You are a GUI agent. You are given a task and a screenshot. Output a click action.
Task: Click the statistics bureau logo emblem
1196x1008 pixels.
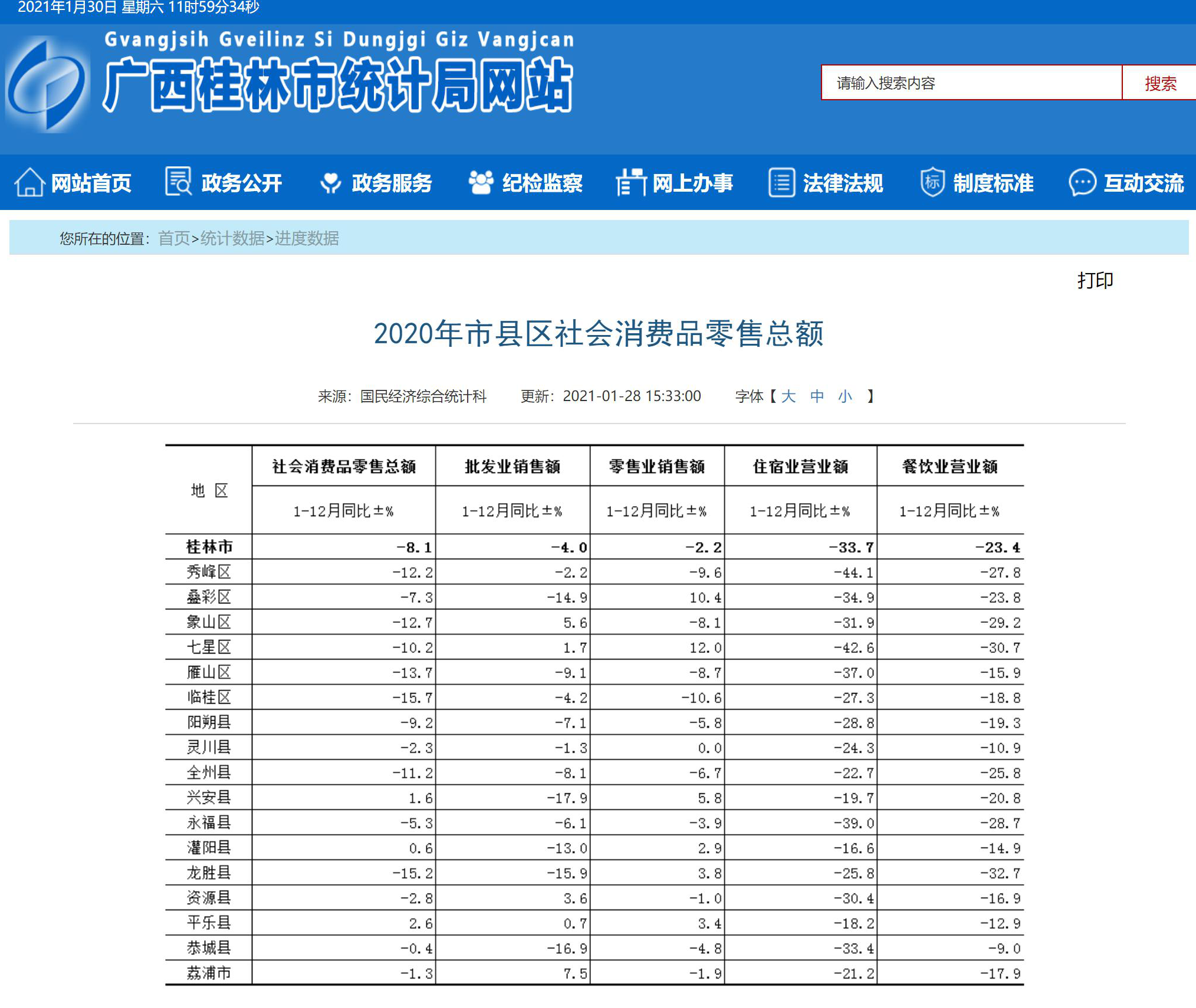[x=46, y=84]
